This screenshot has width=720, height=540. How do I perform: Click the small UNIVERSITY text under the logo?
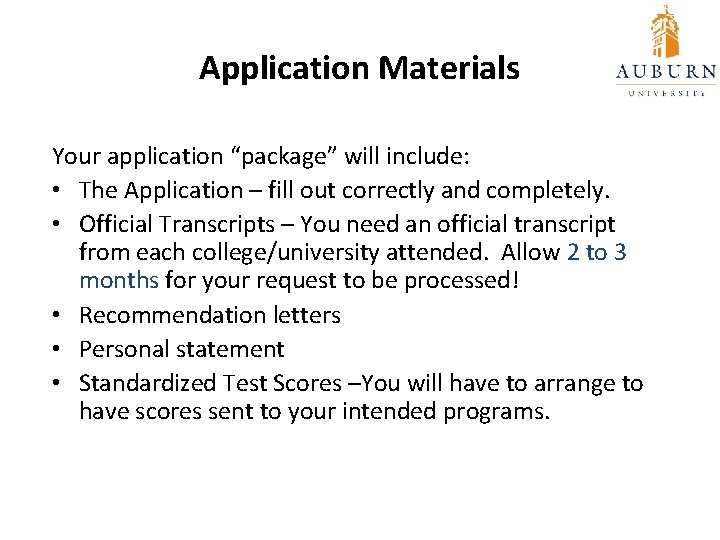(665, 91)
